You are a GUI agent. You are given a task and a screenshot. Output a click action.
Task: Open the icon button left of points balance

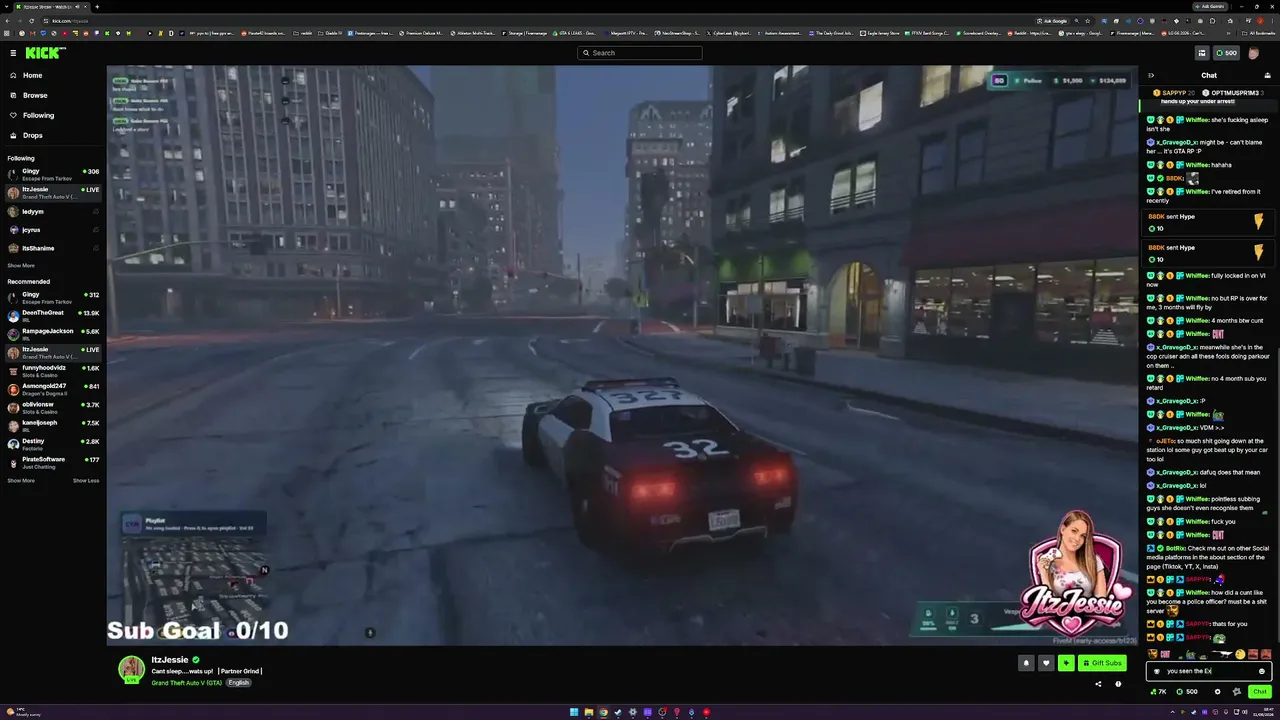tap(1202, 53)
